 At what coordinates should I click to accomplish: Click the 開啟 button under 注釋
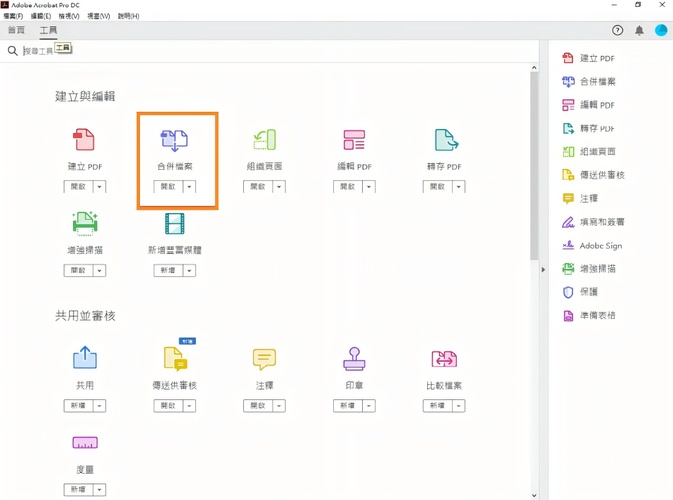[258, 406]
